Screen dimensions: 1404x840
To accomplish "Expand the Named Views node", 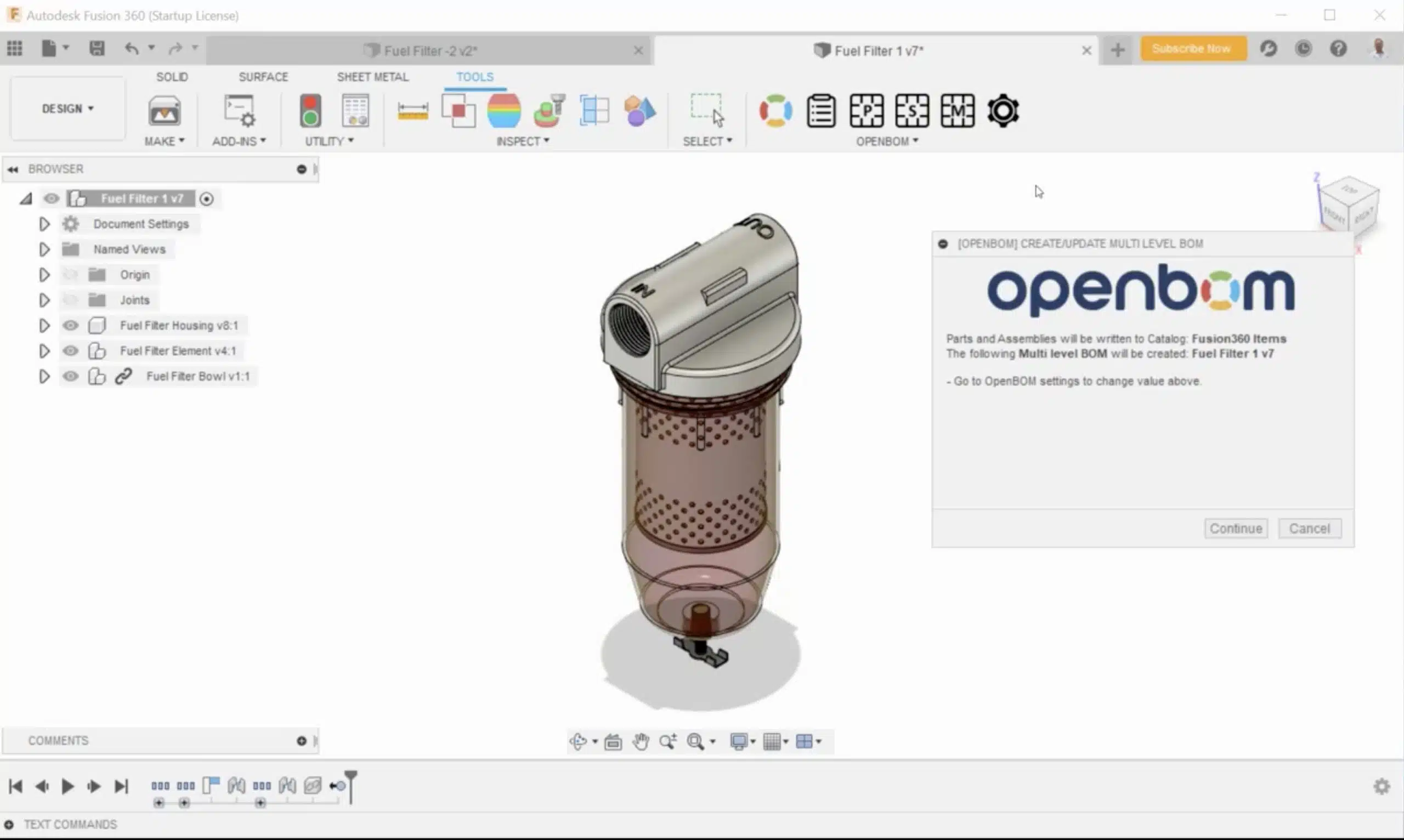I will pos(44,249).
